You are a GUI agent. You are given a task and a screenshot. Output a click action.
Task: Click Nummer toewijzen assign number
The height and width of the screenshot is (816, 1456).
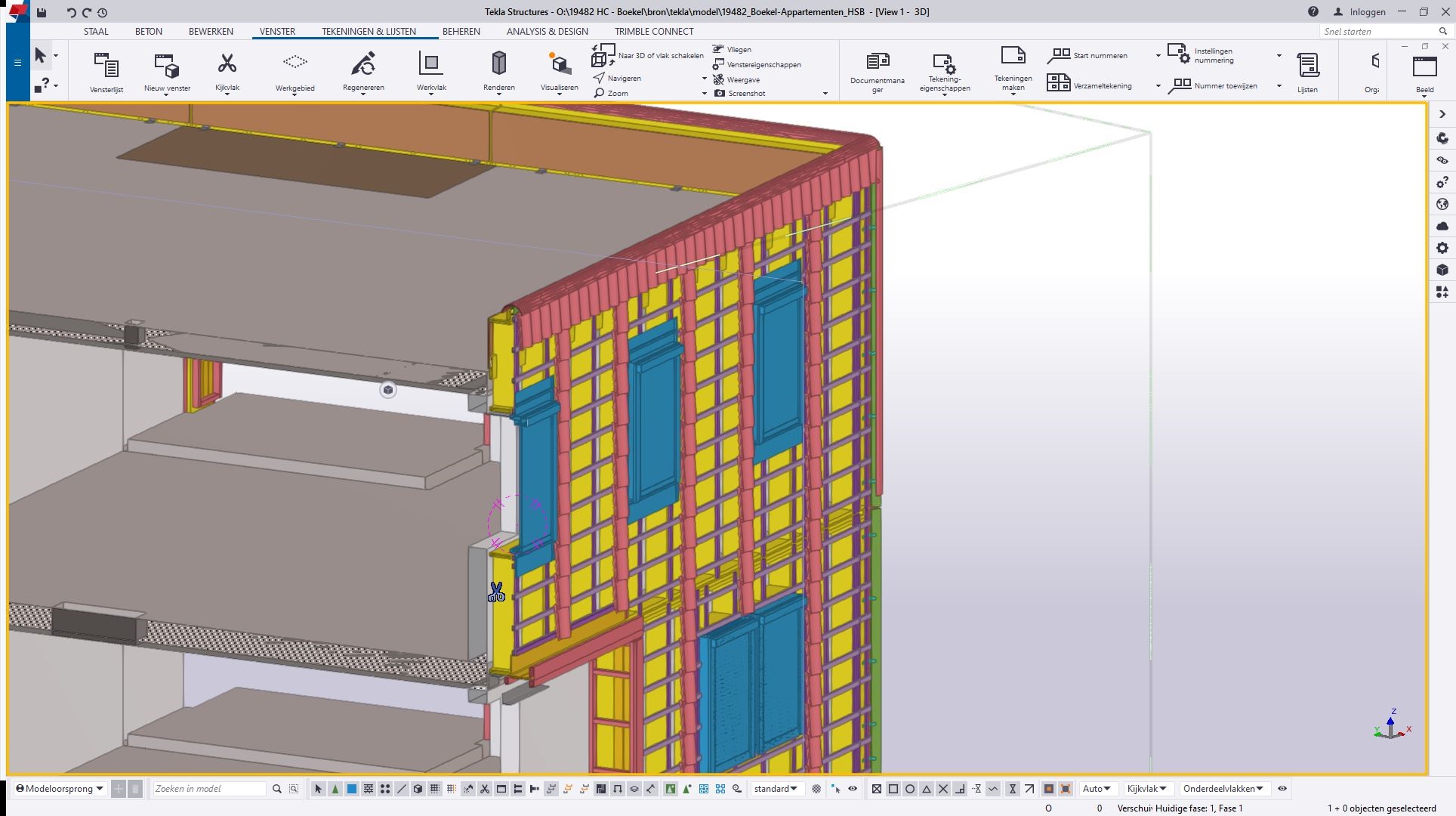click(x=1213, y=86)
